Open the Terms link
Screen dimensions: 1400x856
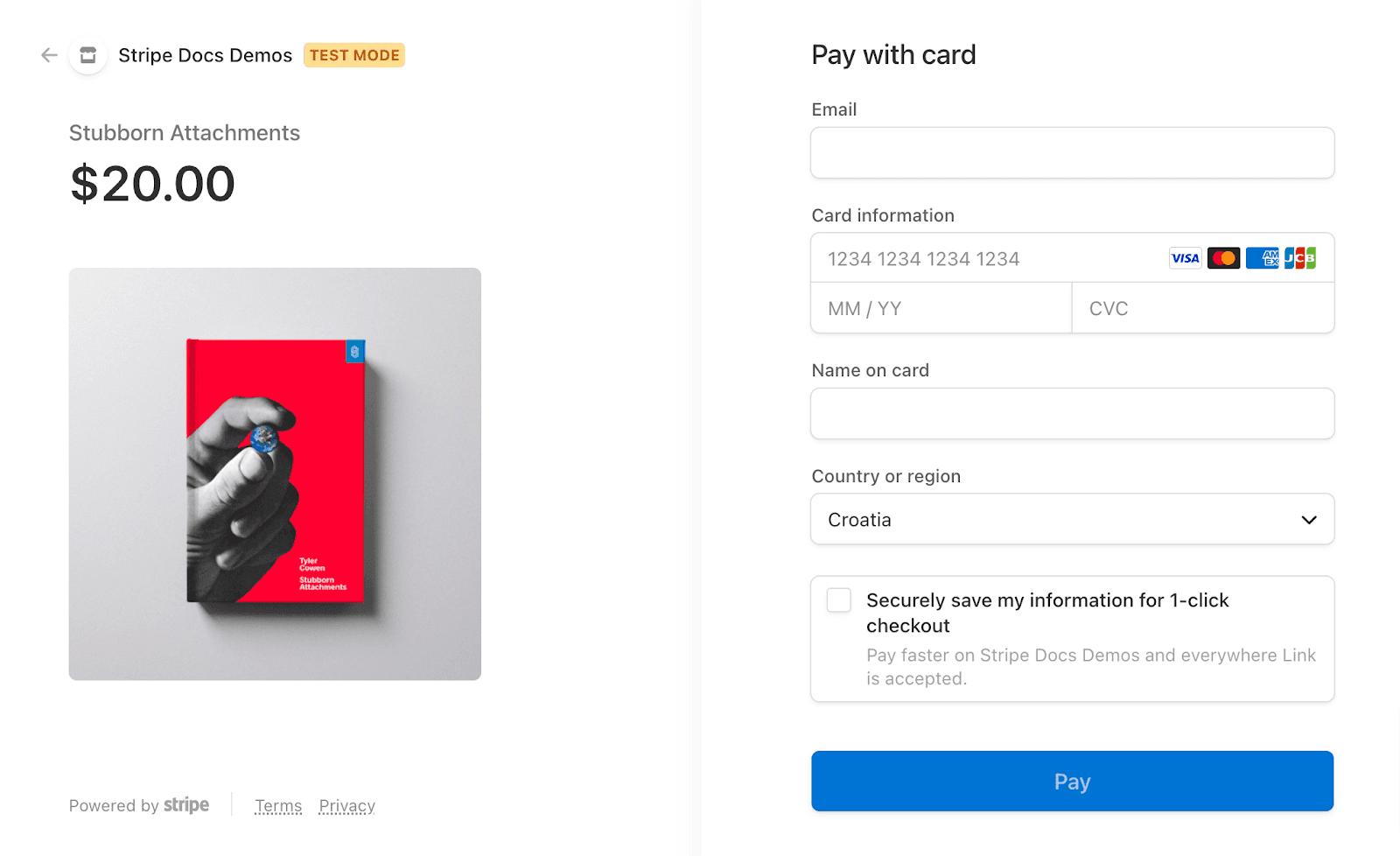click(278, 806)
